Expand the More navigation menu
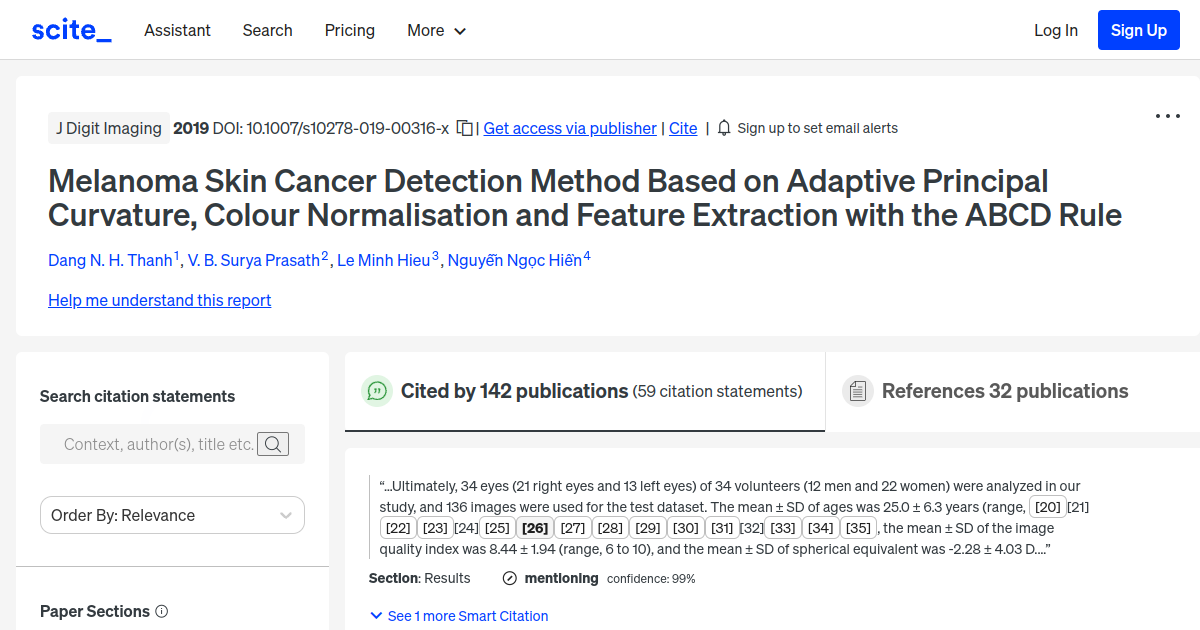Viewport: 1200px width, 630px height. click(436, 30)
